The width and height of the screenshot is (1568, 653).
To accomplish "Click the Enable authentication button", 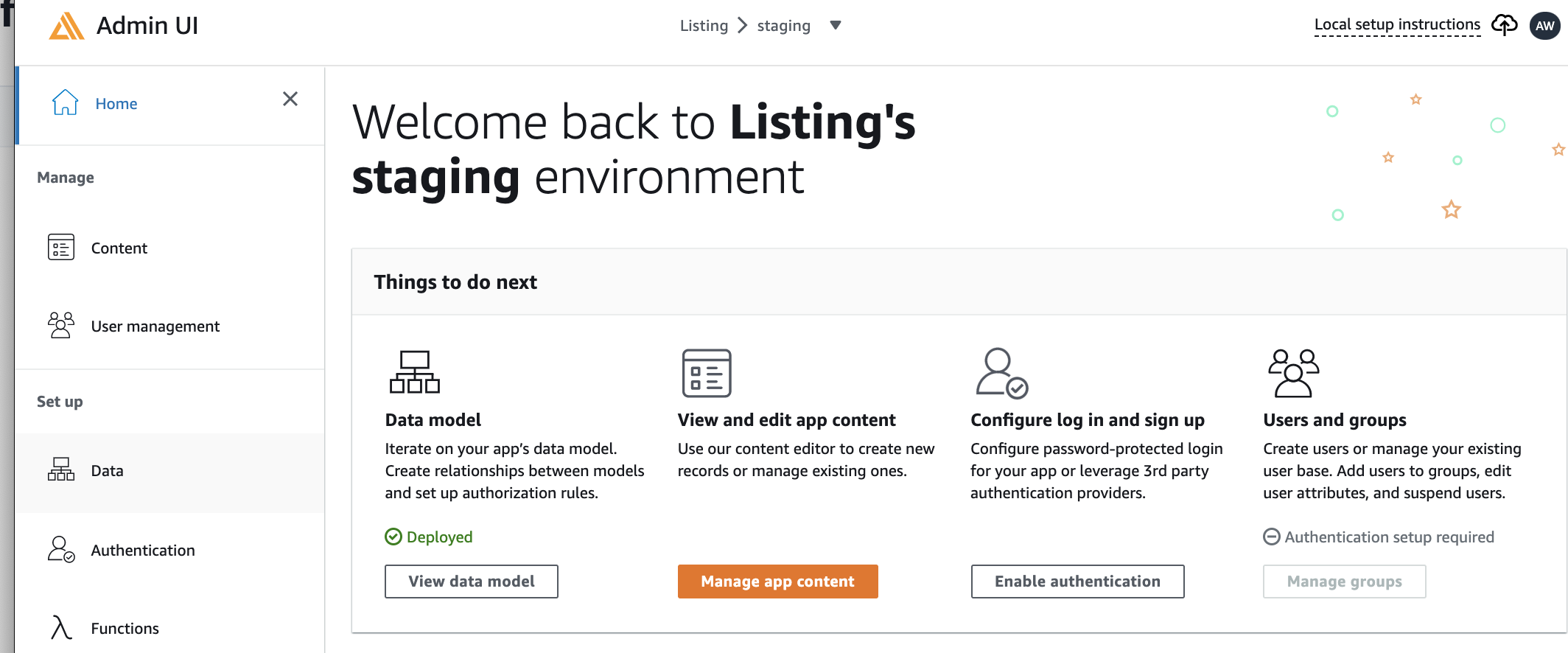I will (x=1077, y=581).
